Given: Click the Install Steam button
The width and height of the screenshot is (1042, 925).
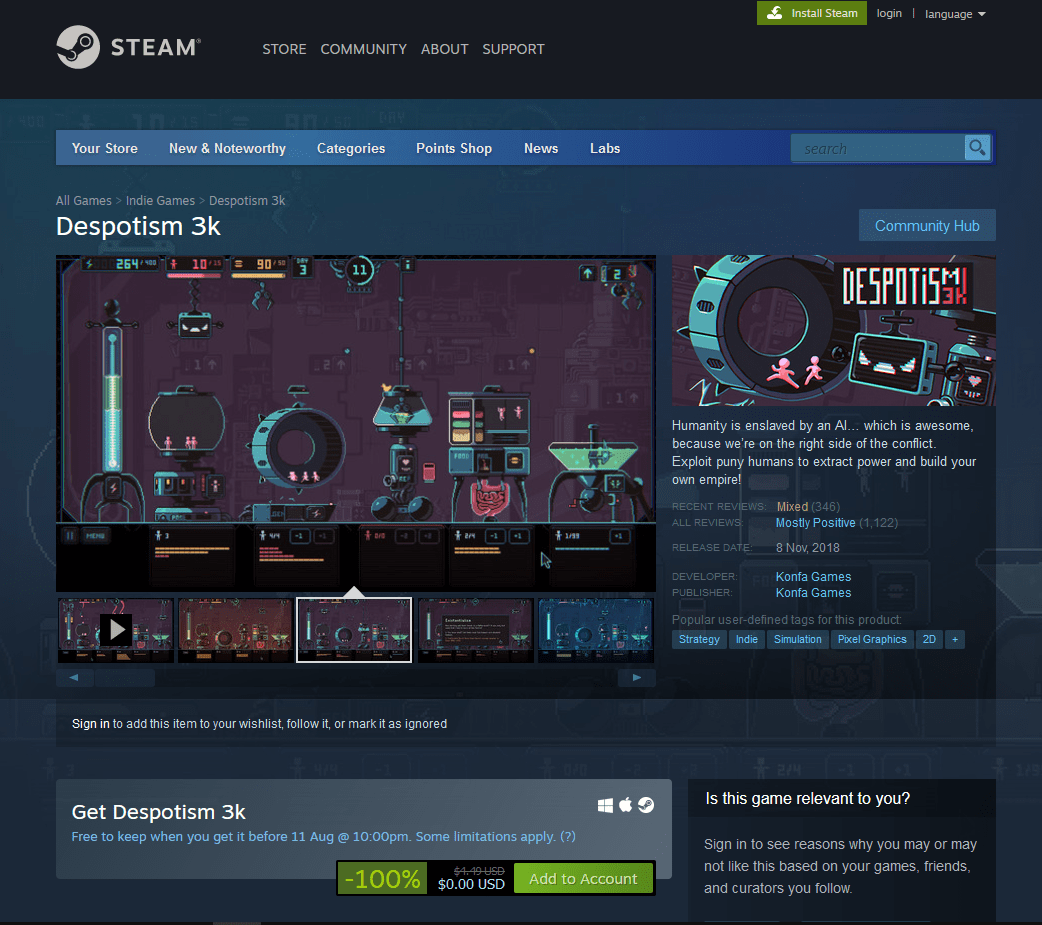Looking at the screenshot, I should (x=811, y=13).
